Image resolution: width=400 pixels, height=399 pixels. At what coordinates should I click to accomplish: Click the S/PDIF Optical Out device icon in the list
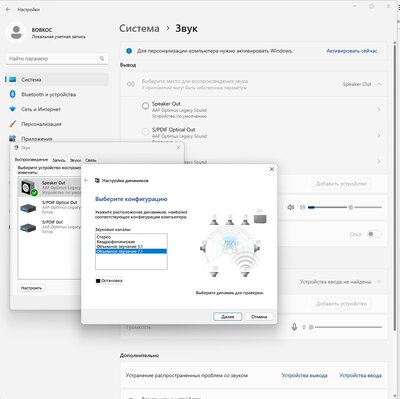tap(28, 208)
